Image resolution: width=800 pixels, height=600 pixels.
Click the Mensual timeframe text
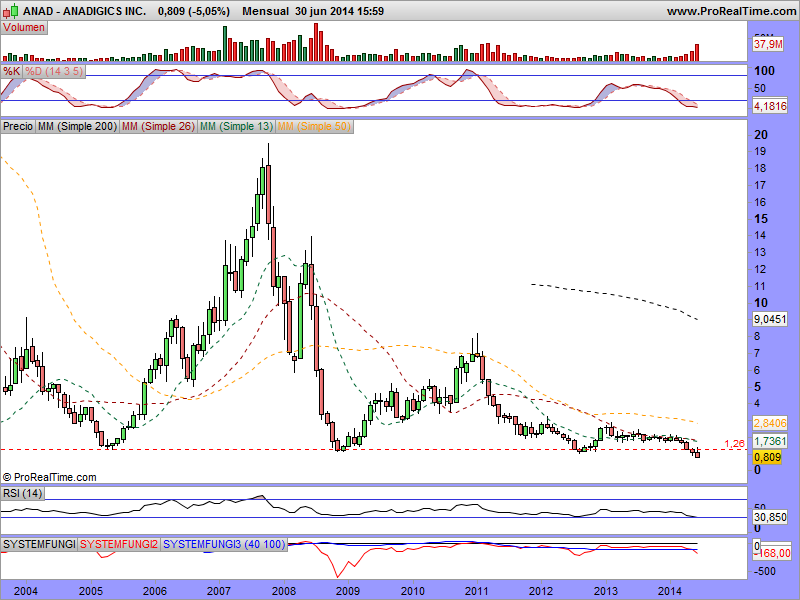point(265,11)
